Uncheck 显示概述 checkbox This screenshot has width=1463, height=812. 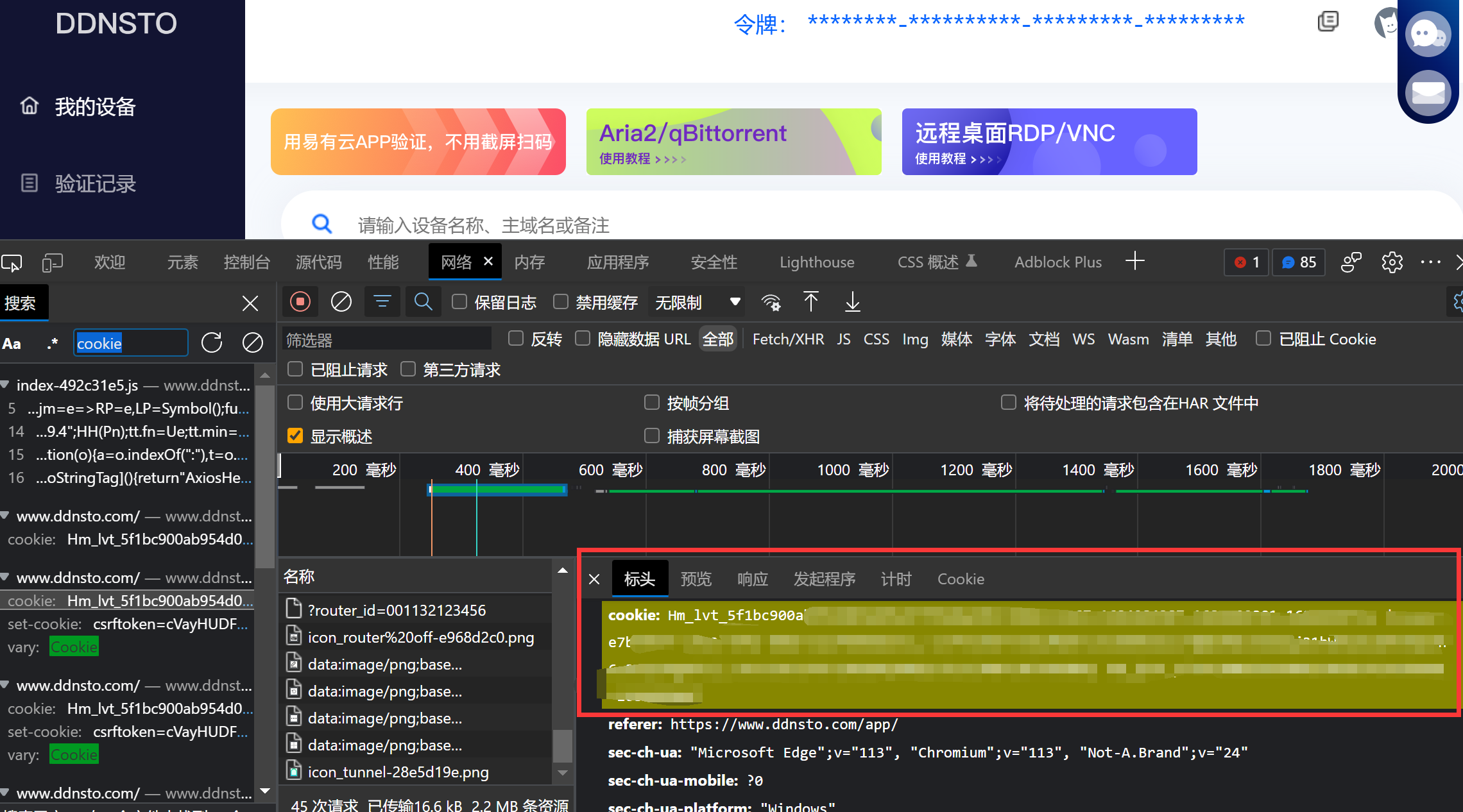click(x=295, y=436)
